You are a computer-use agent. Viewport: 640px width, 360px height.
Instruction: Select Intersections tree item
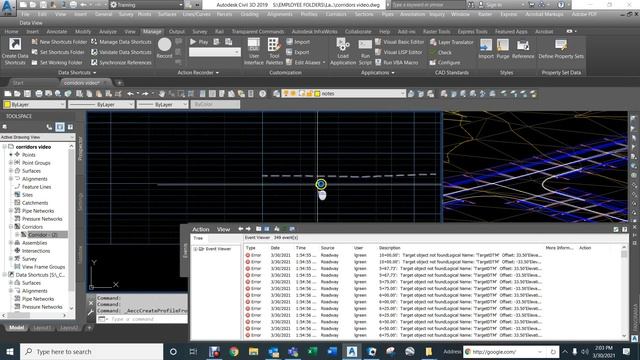(36, 251)
